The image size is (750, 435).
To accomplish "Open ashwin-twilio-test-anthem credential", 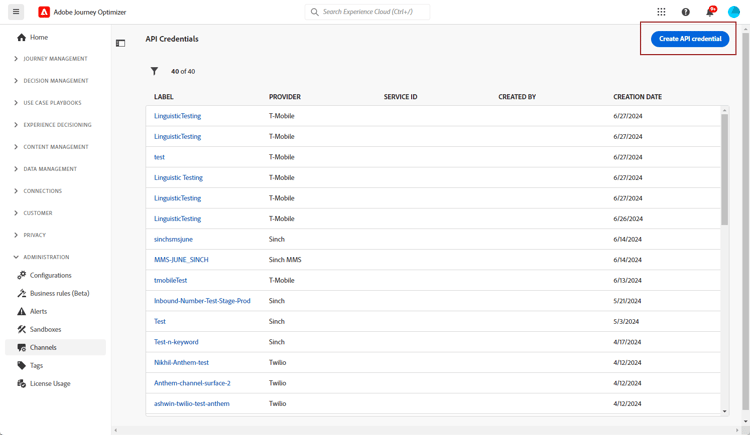I will pyautogui.click(x=191, y=404).
